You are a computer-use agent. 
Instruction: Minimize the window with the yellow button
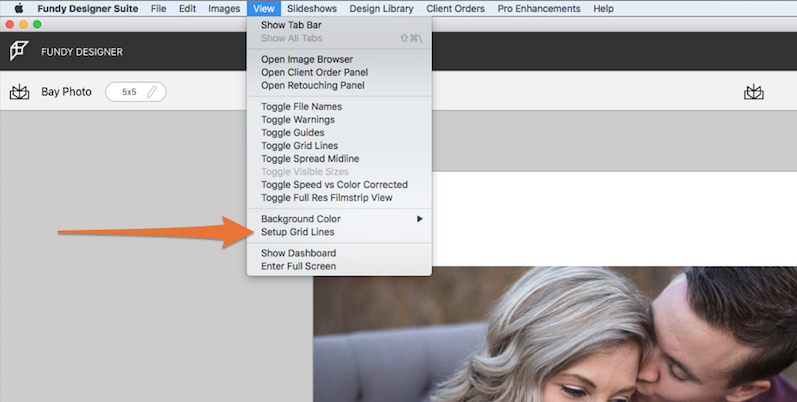coord(23,24)
